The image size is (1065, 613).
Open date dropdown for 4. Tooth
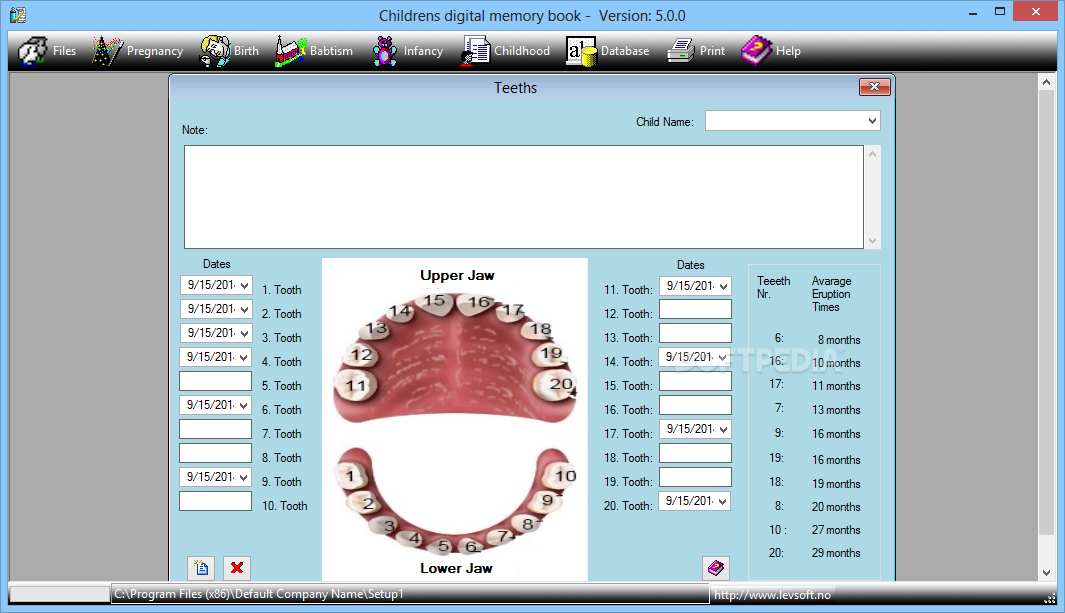pos(244,357)
